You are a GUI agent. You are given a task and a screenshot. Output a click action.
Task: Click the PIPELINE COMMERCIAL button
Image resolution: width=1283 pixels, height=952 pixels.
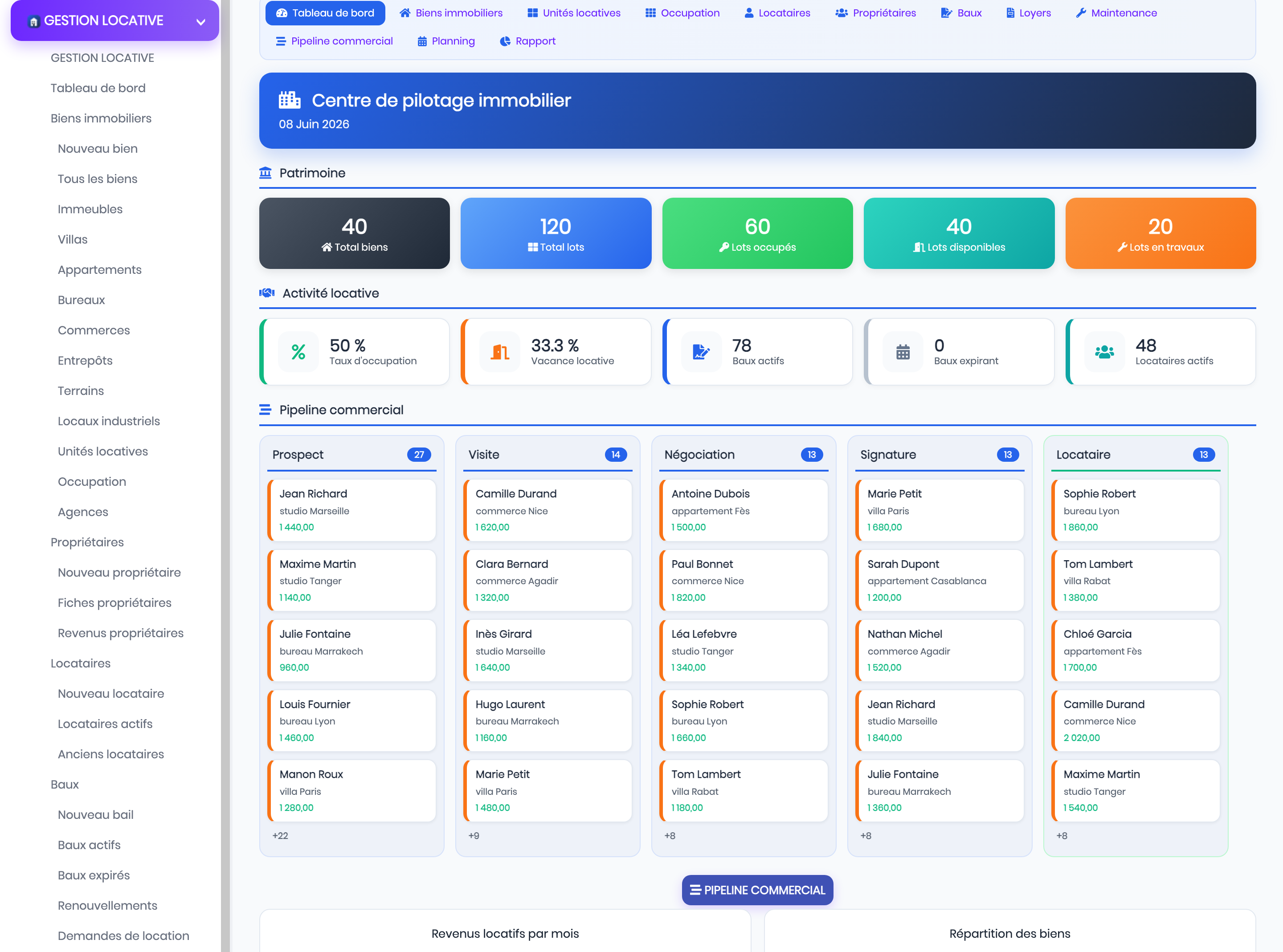pyautogui.click(x=757, y=890)
